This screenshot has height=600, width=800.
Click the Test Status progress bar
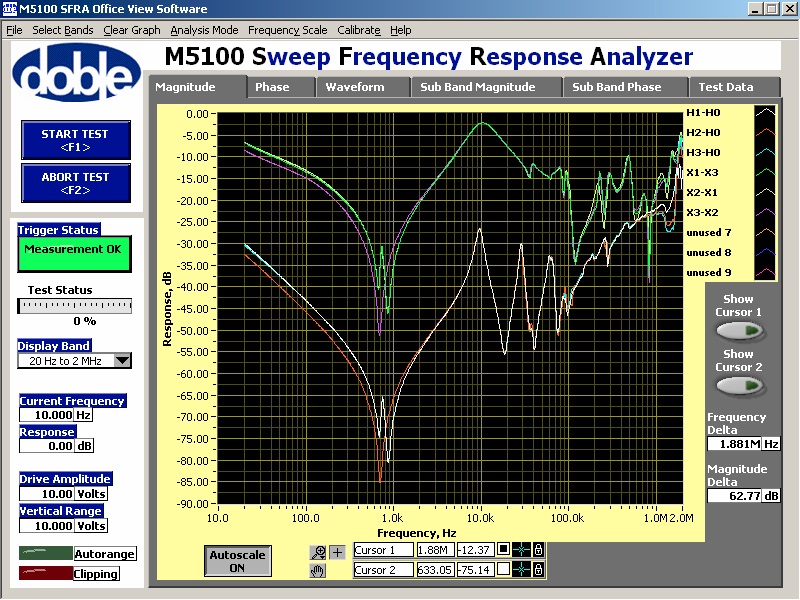[75, 306]
